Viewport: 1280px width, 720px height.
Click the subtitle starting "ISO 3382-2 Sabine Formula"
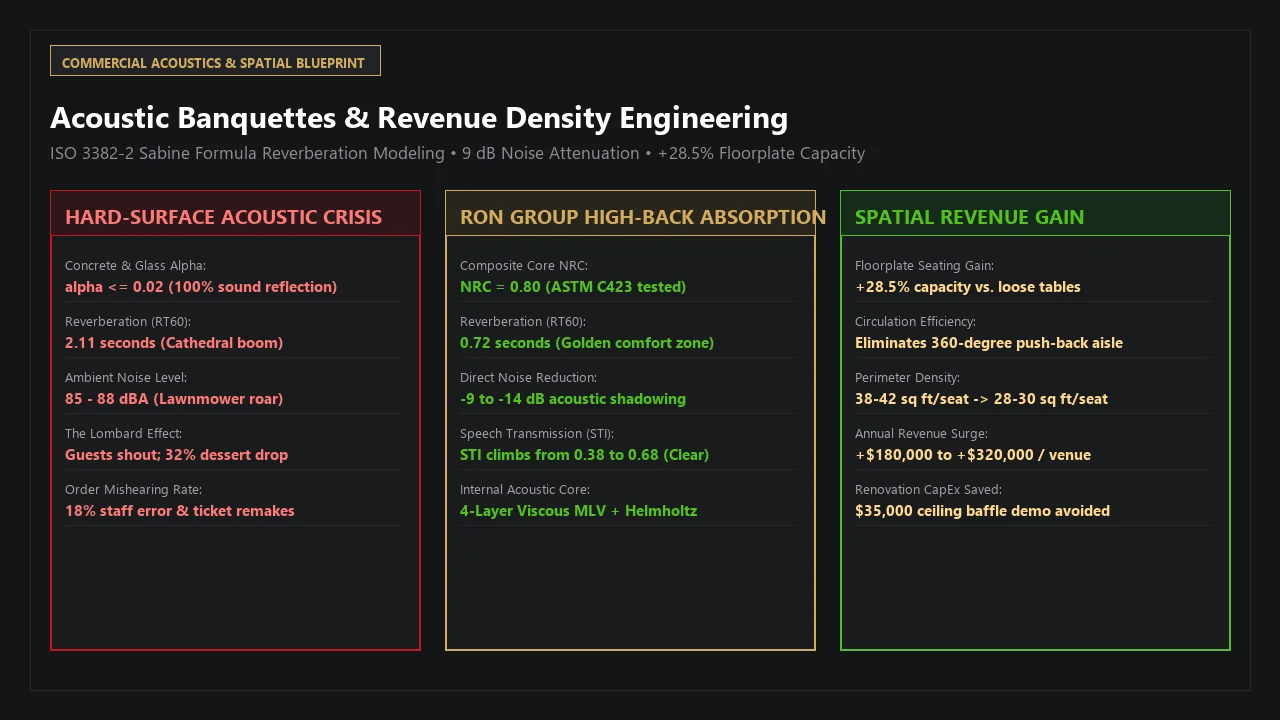pyautogui.click(x=457, y=153)
